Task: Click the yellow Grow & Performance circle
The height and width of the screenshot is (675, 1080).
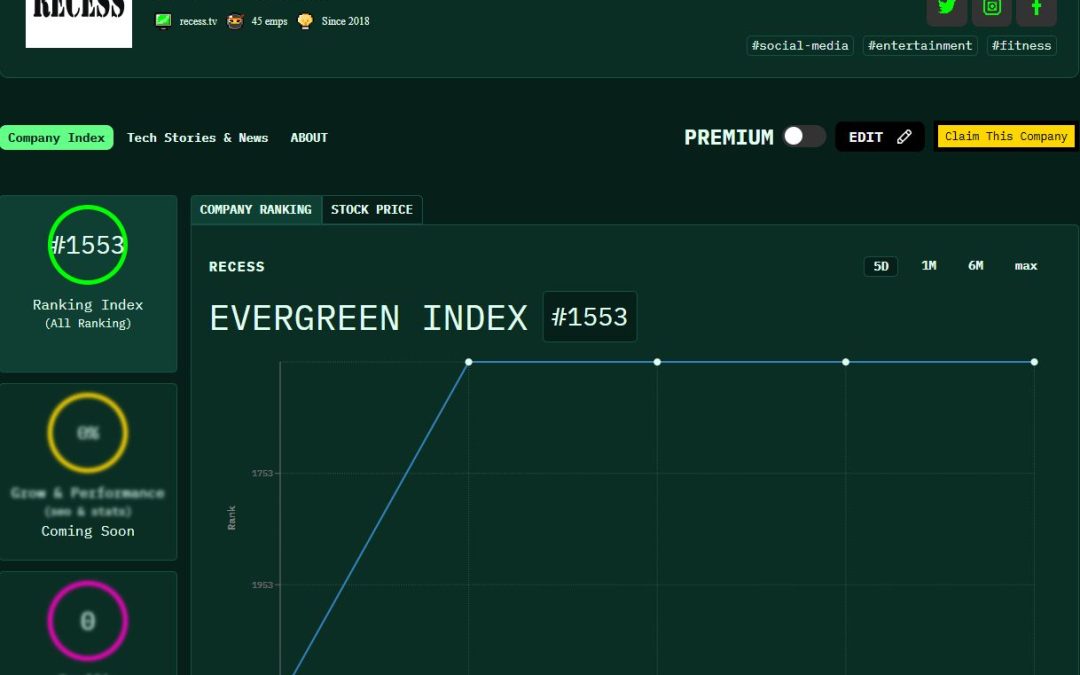Action: pos(87,433)
